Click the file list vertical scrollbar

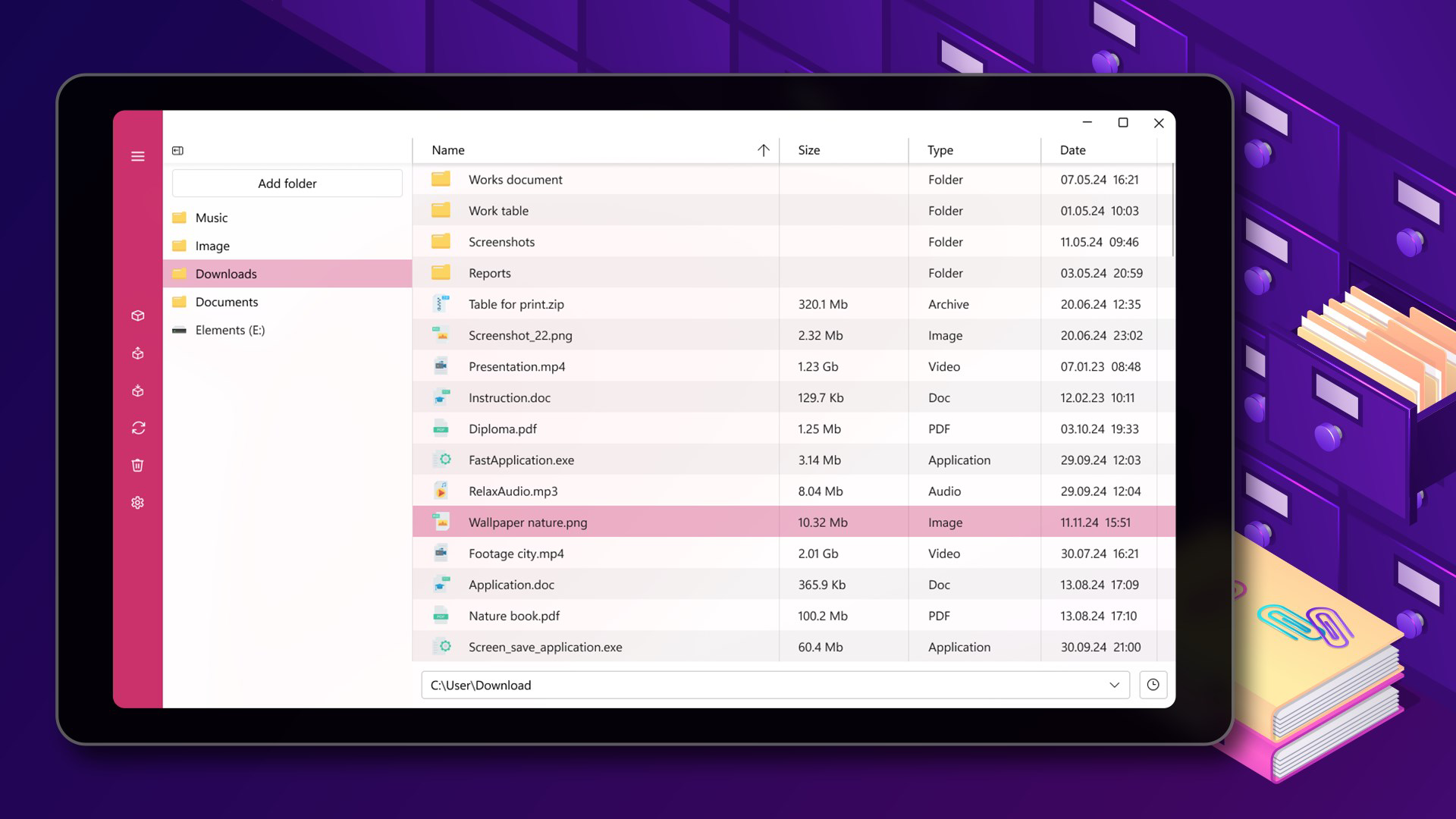[x=1172, y=209]
